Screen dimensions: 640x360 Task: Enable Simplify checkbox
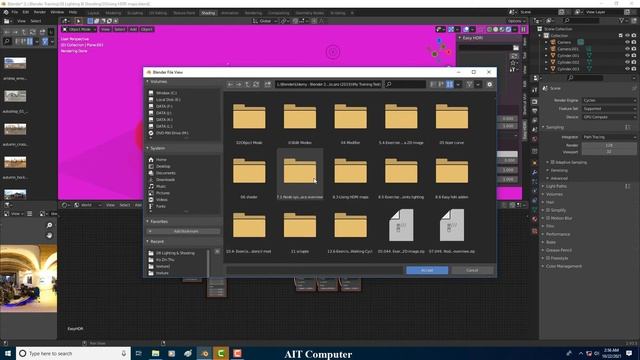point(548,210)
